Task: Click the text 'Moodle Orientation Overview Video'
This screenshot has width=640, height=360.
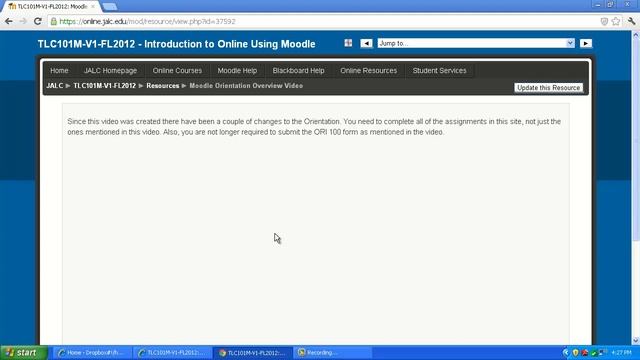Action: pos(246,86)
